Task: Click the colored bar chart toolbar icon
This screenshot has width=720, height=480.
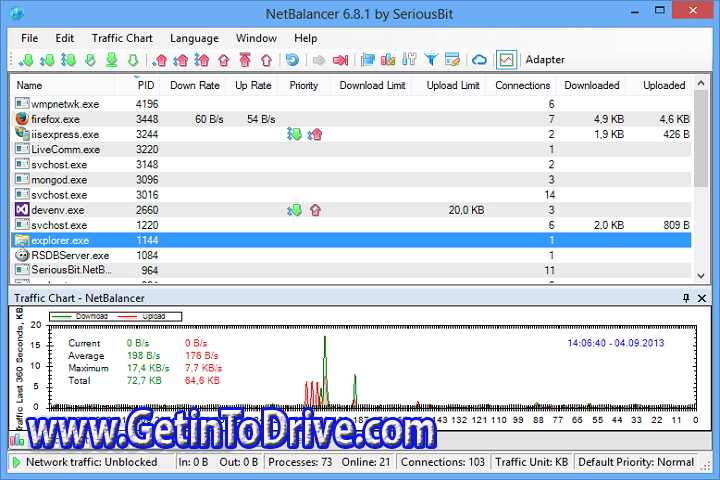Action: click(x=388, y=60)
